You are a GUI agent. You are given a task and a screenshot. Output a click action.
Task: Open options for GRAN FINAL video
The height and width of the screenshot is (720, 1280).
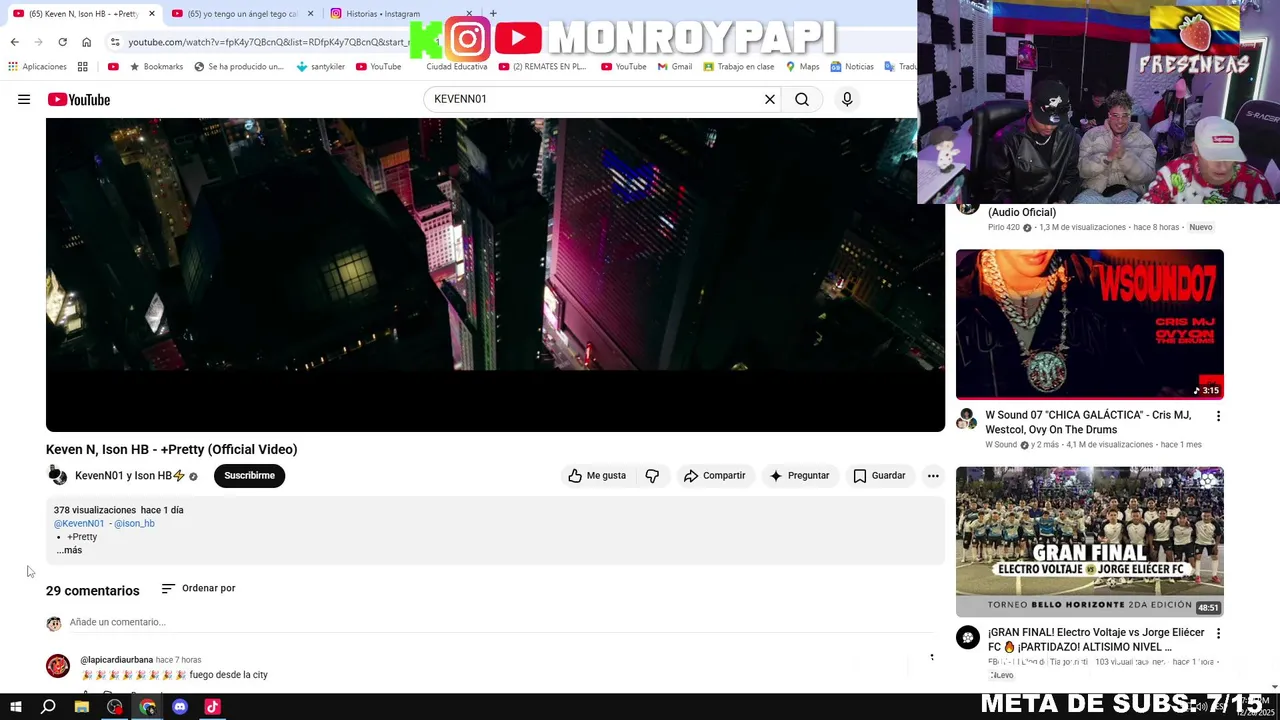point(1218,634)
